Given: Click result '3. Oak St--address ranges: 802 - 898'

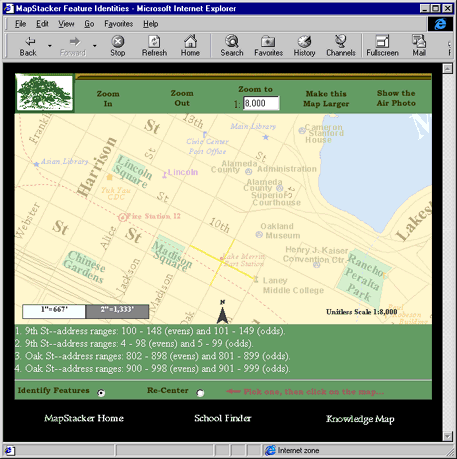Looking at the screenshot, I should [153, 356].
